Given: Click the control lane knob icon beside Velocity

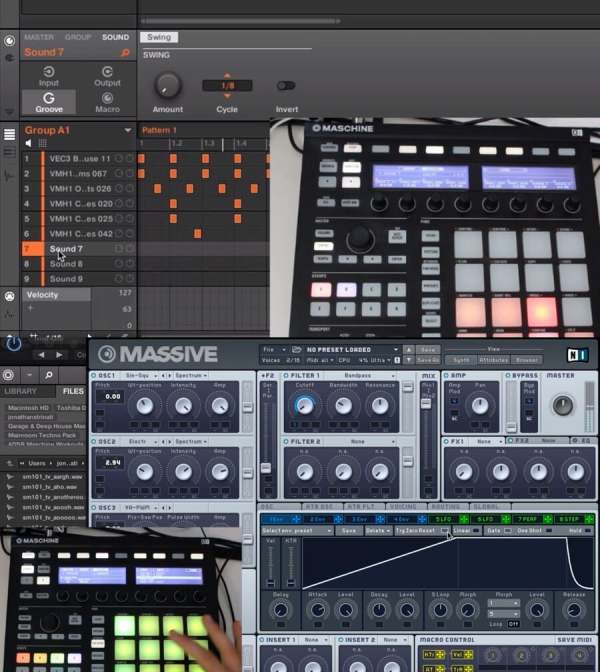Looking at the screenshot, I should [x=9, y=296].
